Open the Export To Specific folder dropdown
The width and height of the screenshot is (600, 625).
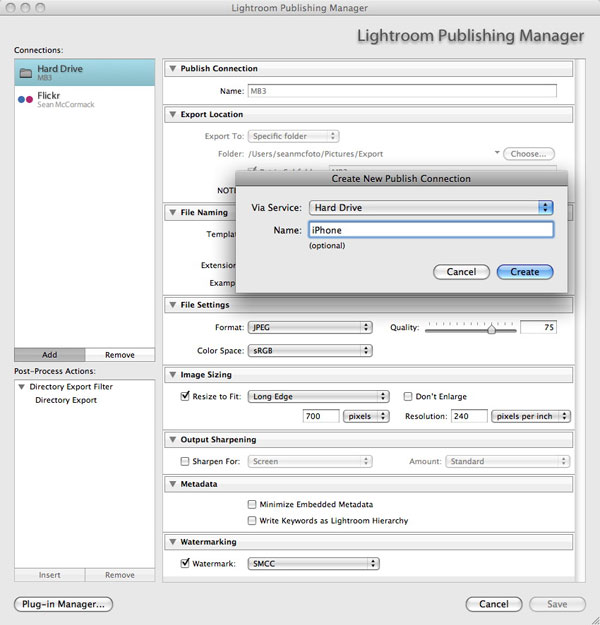293,136
